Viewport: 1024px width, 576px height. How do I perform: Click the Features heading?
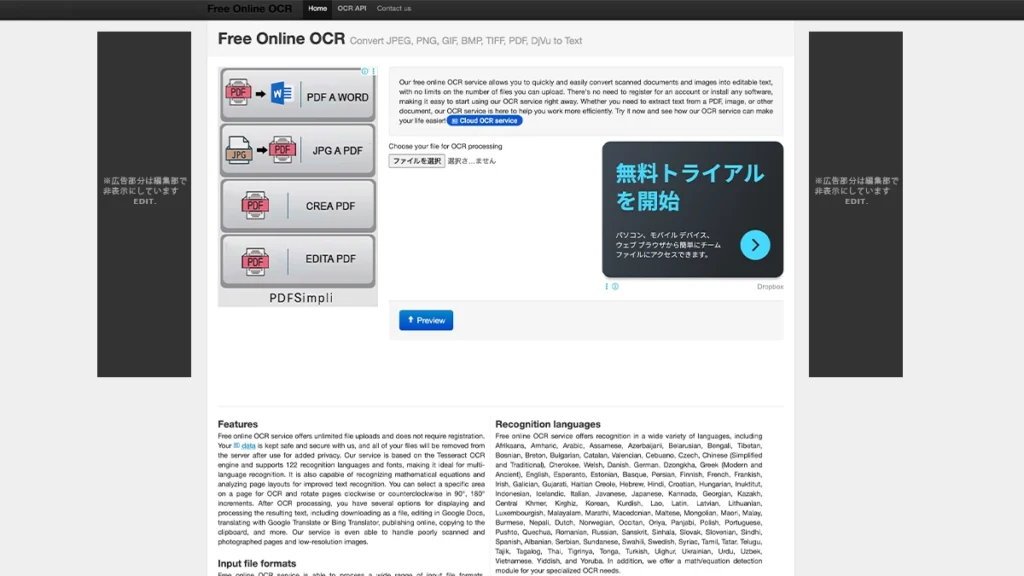238,424
